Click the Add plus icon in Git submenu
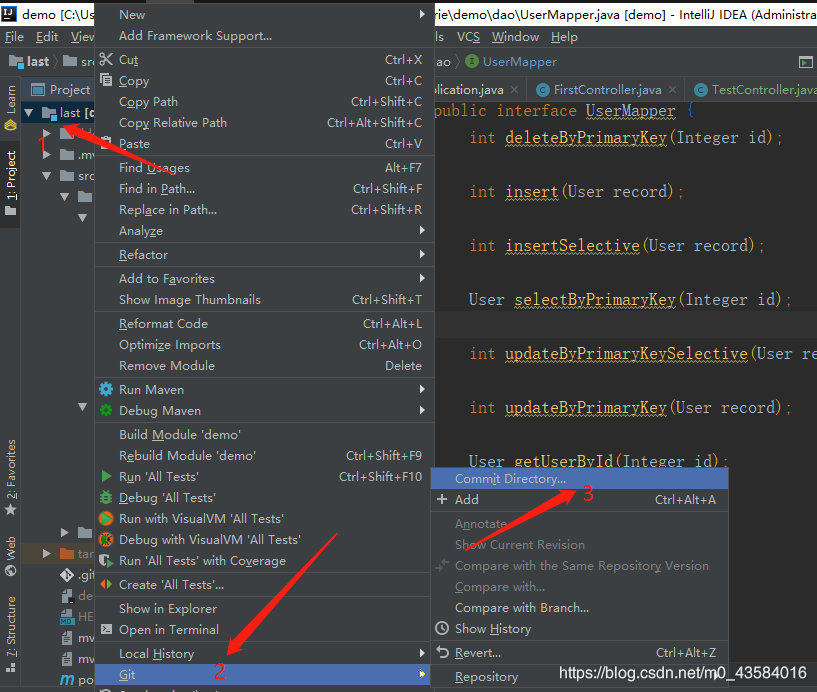 coord(442,499)
